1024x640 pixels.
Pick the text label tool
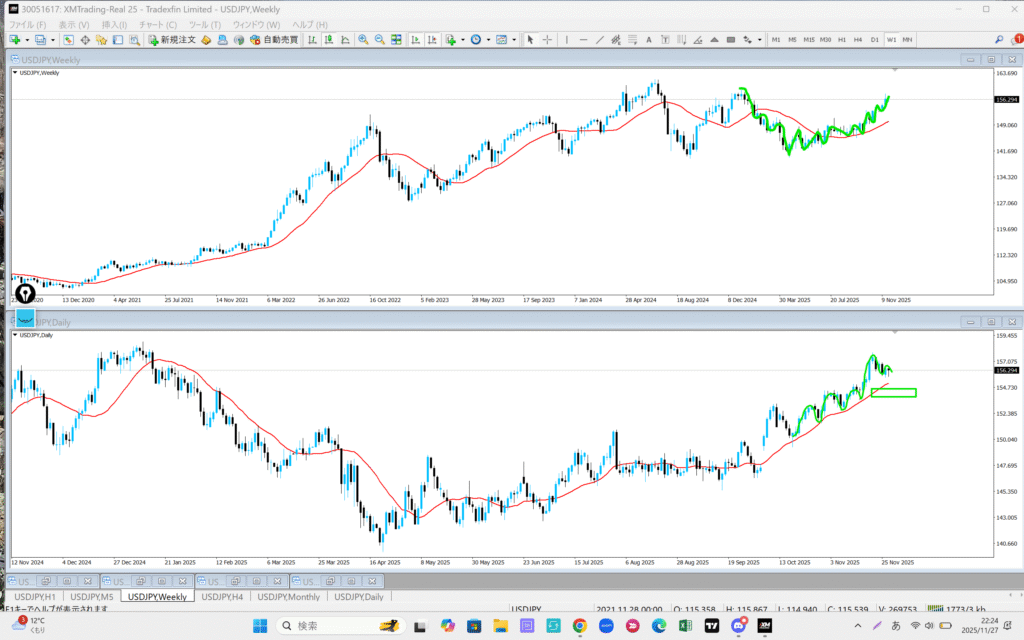[649, 40]
